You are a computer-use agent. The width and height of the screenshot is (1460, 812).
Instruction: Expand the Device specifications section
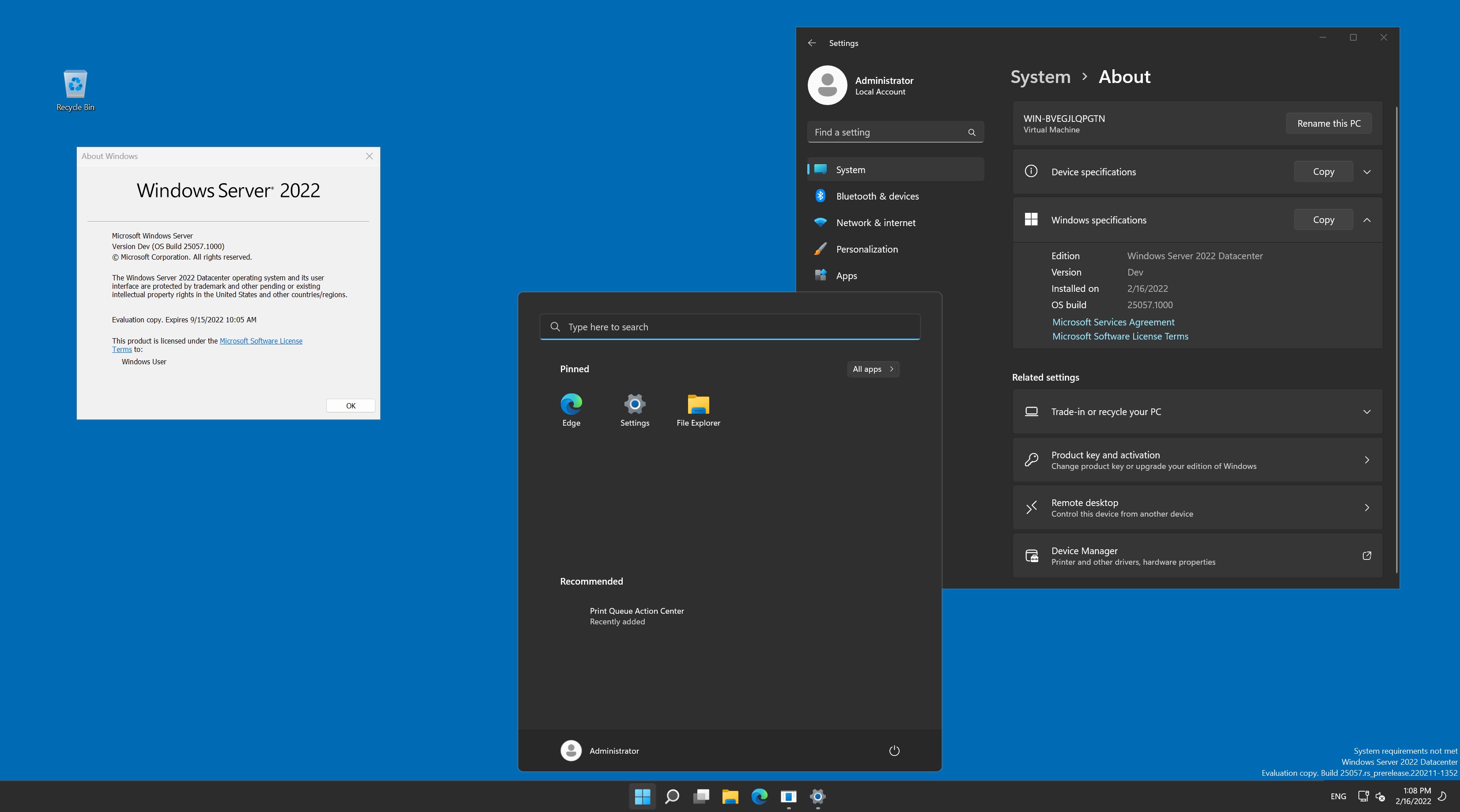[1367, 172]
